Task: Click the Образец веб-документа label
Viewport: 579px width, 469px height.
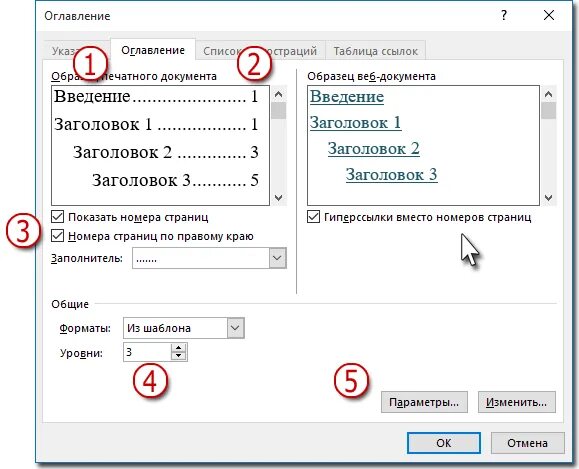Action: point(371,76)
